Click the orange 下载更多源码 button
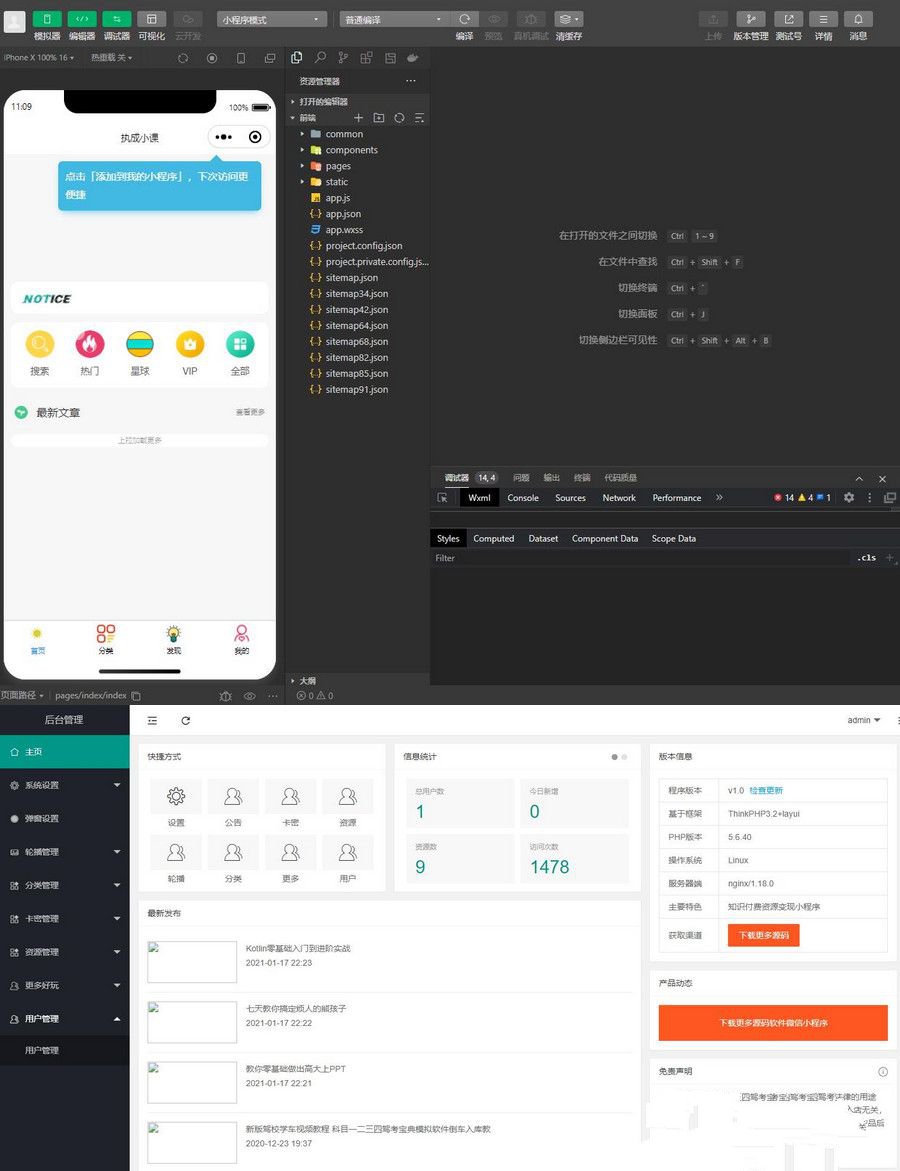Viewport: 900px width, 1171px height. point(763,935)
